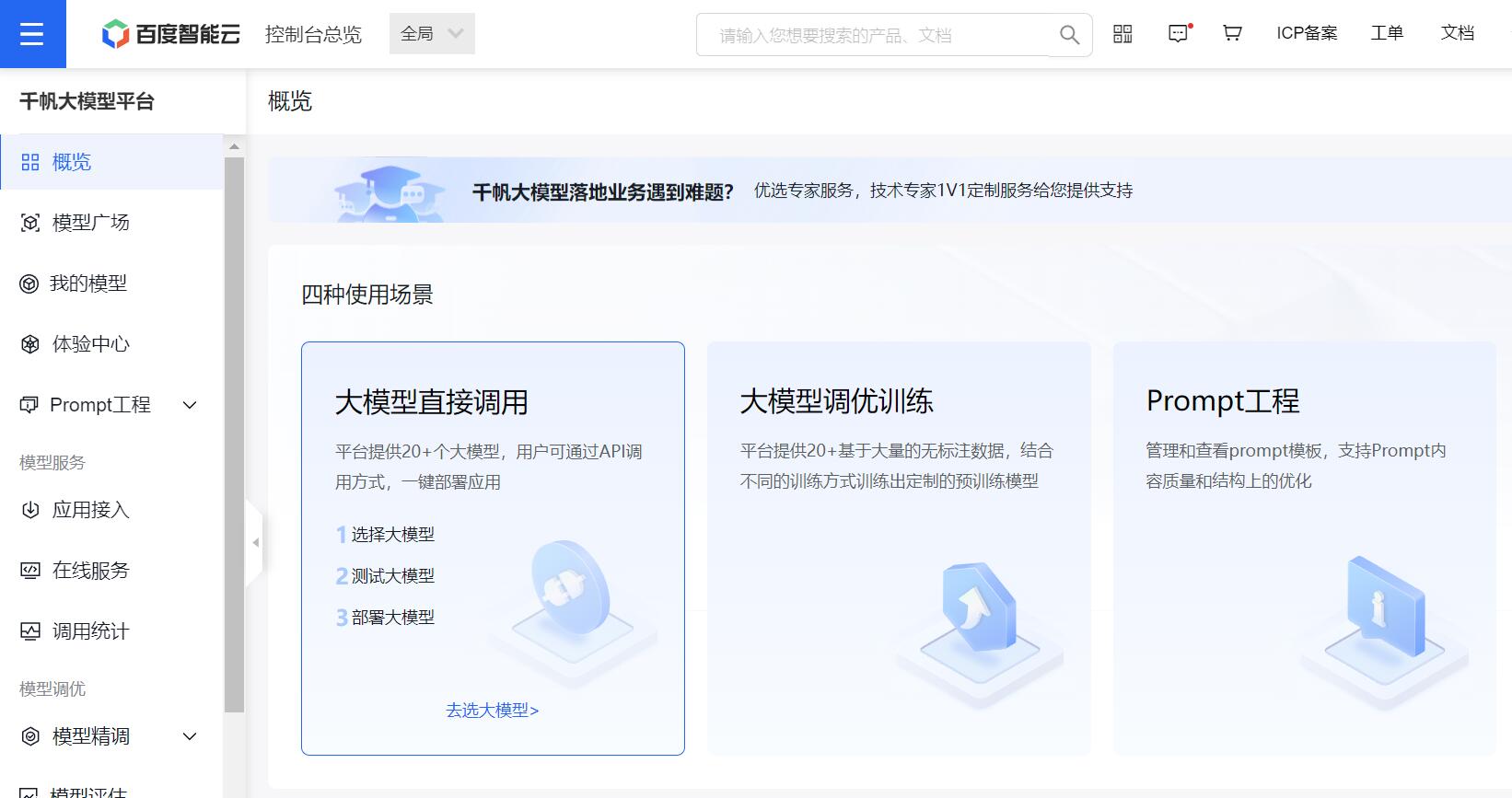Click the sidebar vertical scrollbar
The image size is (1512, 798).
[x=234, y=433]
